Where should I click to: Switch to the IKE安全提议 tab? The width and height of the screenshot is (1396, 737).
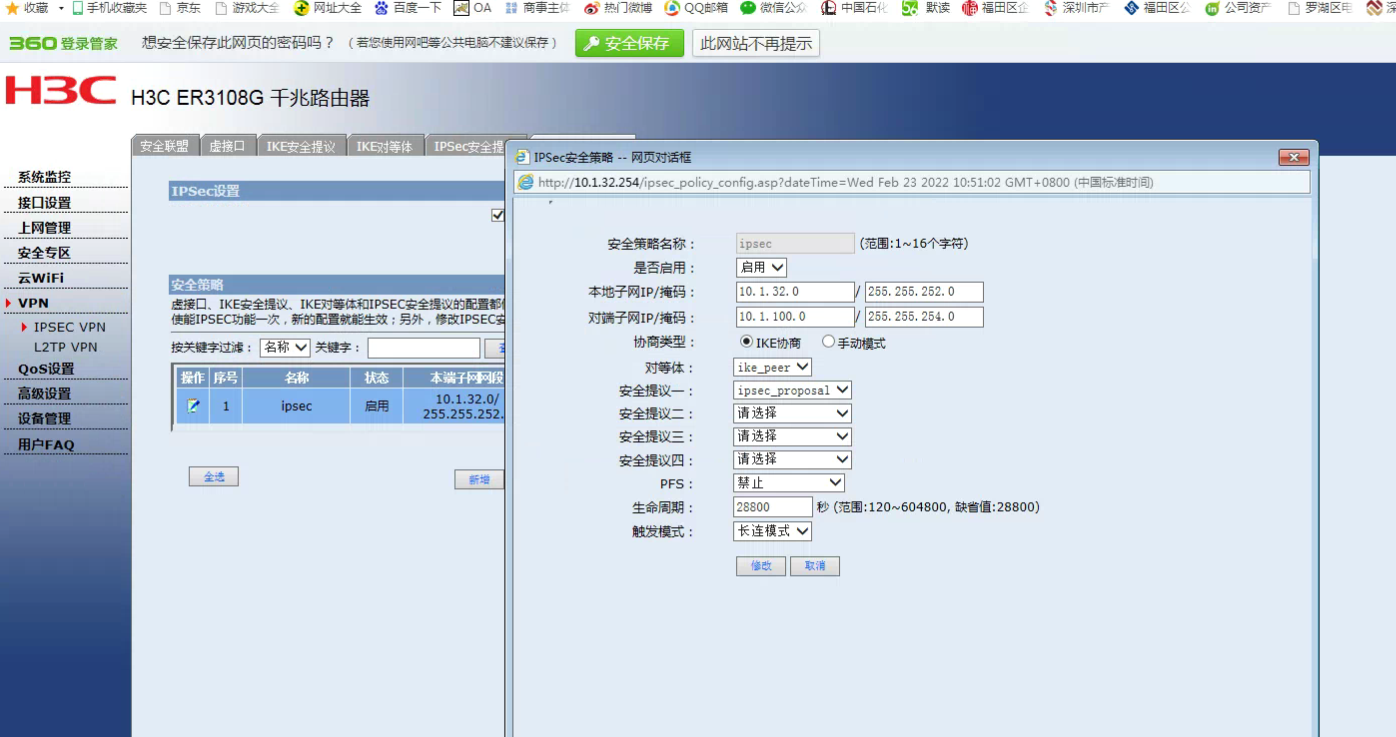pos(301,146)
